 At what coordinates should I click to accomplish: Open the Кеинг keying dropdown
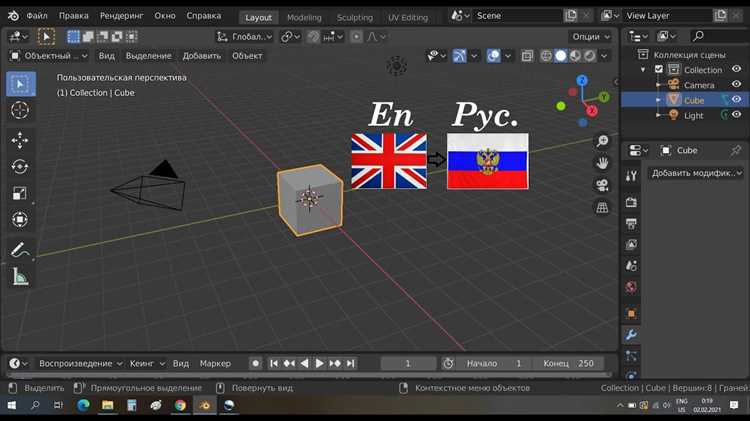[x=147, y=364]
